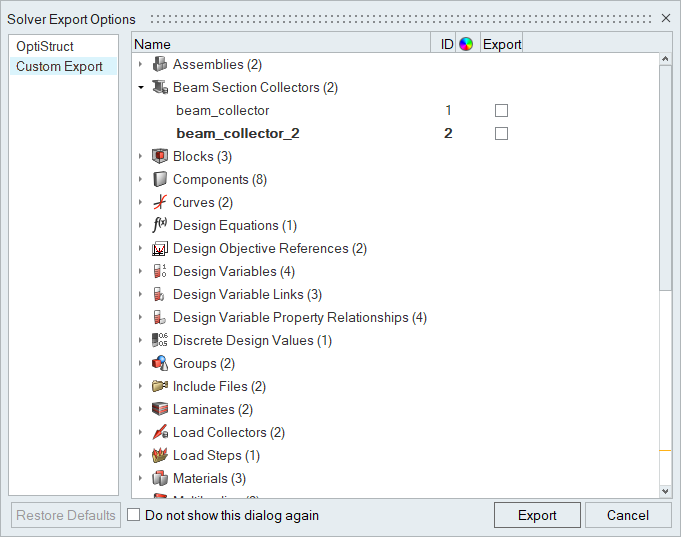The width and height of the screenshot is (681, 537).
Task: Click the Design Equations f(x) icon
Action: (159, 226)
